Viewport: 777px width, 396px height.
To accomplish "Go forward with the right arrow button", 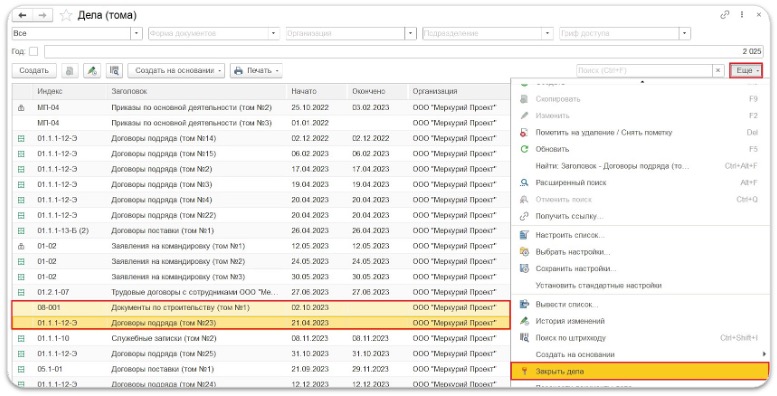I will [42, 15].
